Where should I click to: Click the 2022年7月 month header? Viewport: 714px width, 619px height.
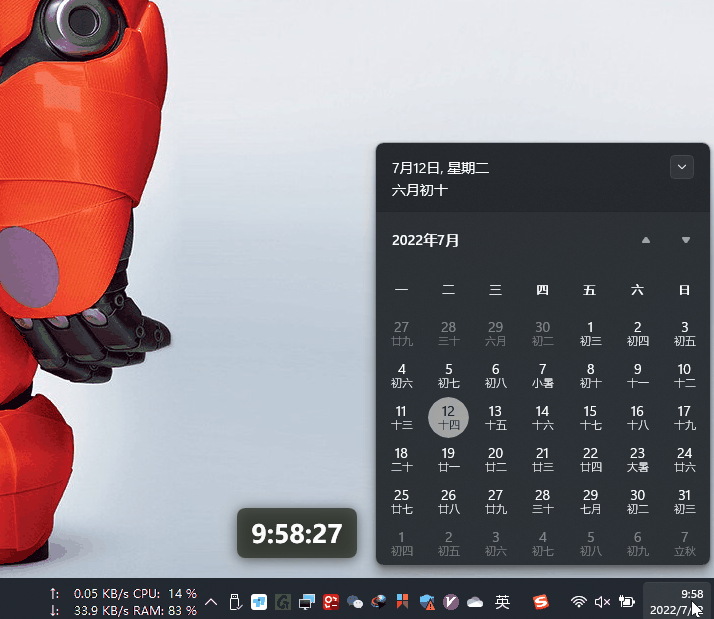pyautogui.click(x=425, y=240)
